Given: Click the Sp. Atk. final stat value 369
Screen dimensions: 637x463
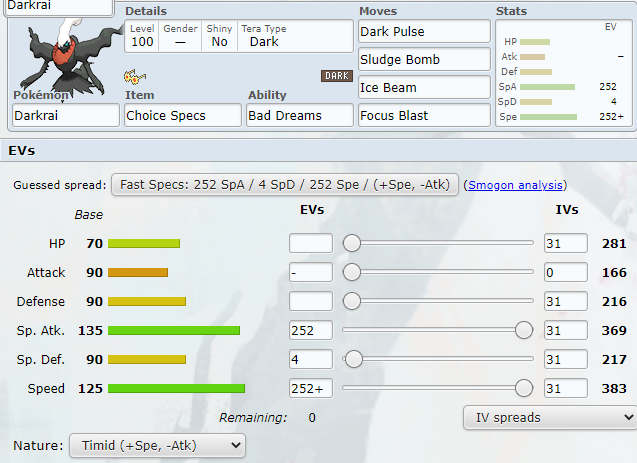Looking at the screenshot, I should [614, 330].
